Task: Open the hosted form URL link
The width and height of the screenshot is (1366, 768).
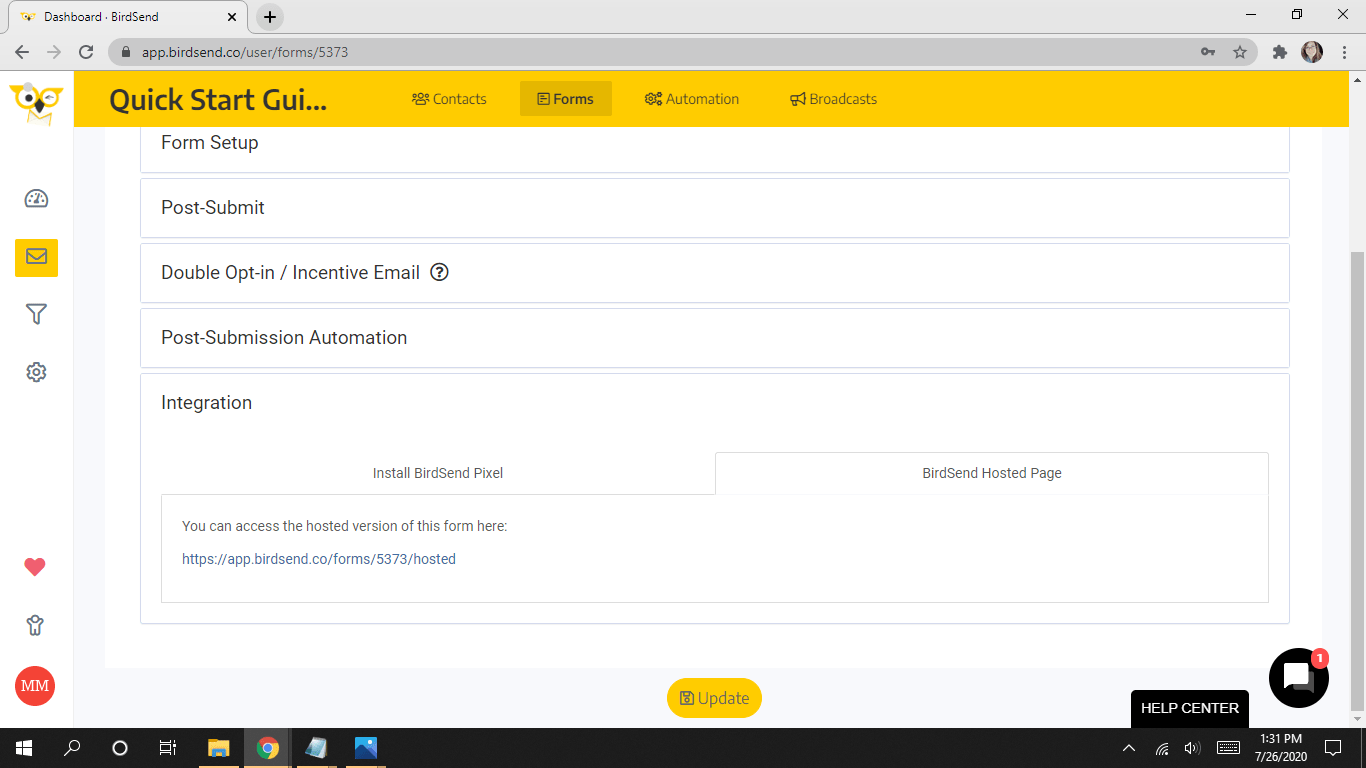Action: 319,559
